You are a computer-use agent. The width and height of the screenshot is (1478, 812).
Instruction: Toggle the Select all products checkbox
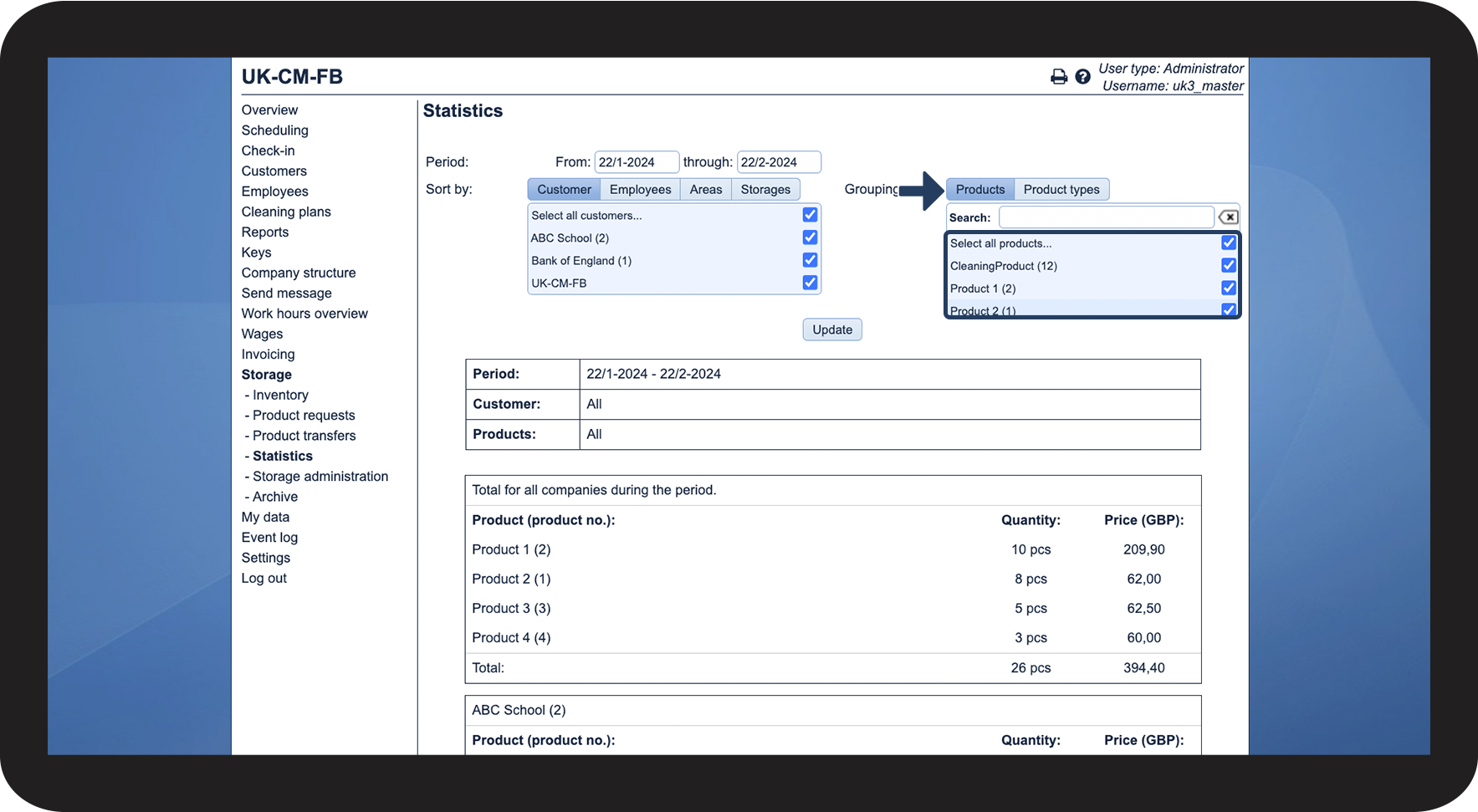click(1228, 243)
